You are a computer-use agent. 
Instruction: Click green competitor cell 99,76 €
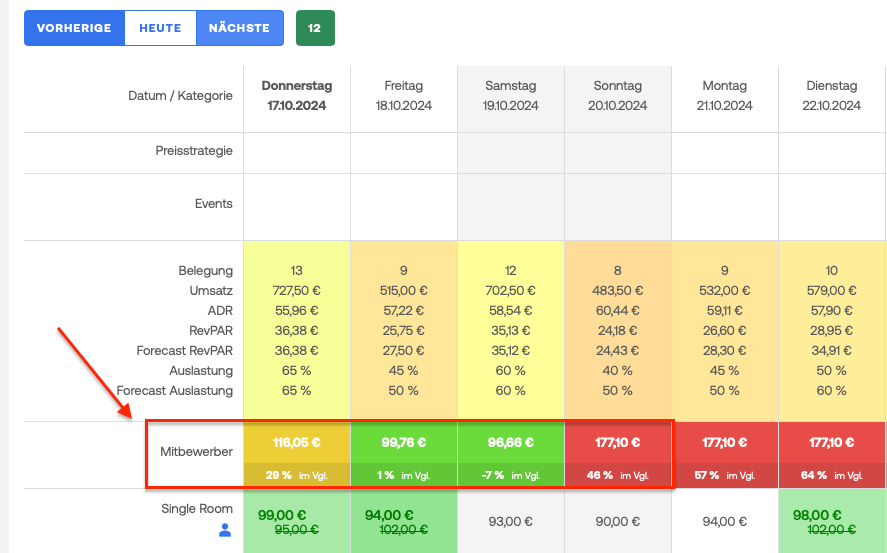coord(404,442)
